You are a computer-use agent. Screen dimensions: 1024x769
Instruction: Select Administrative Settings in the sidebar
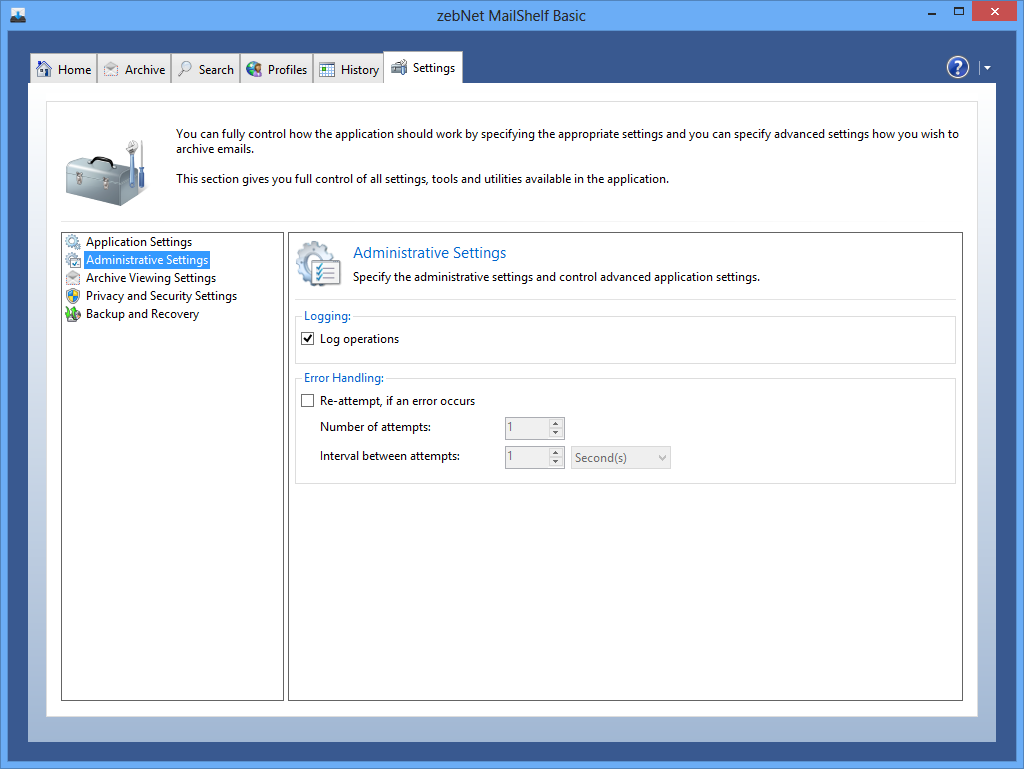click(x=146, y=260)
